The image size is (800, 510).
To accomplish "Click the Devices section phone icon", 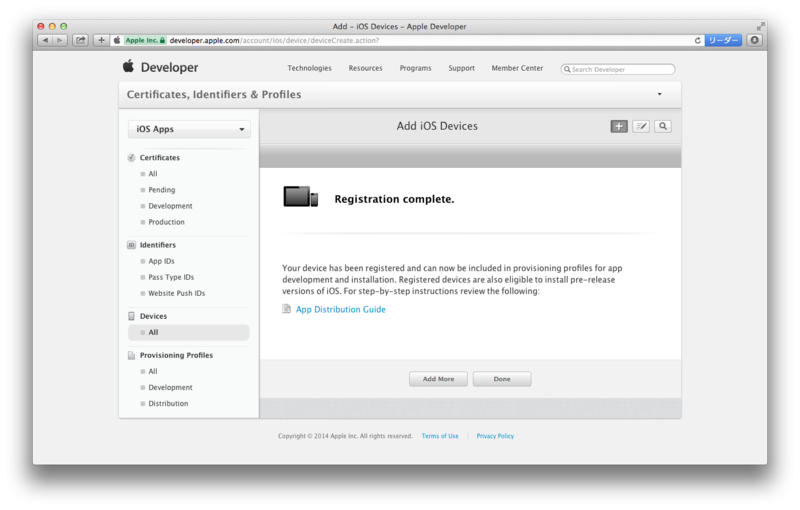I will coord(131,316).
